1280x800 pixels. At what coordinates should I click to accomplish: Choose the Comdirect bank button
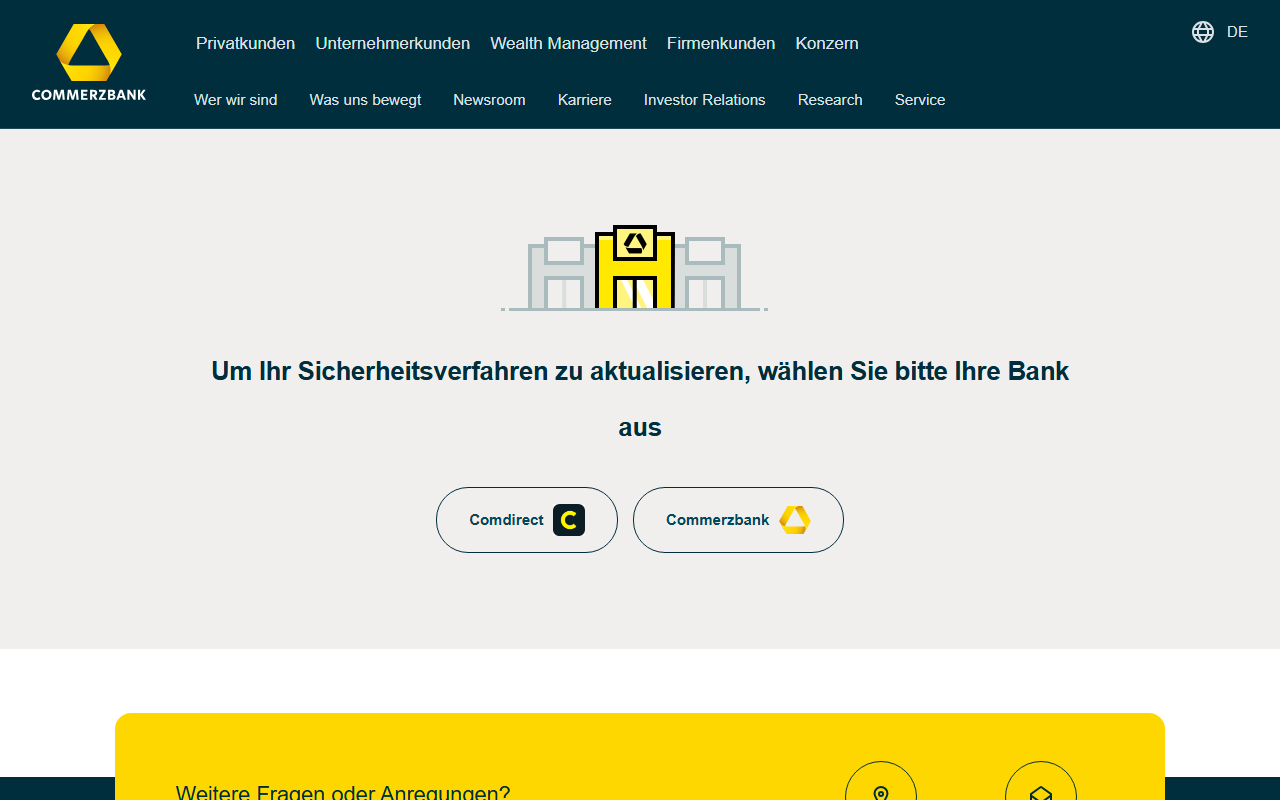click(527, 520)
